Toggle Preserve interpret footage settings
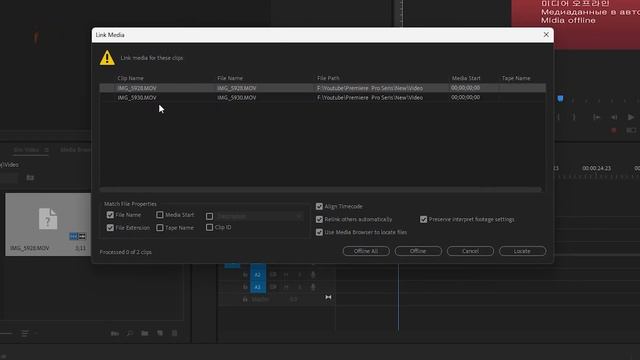 (x=423, y=219)
